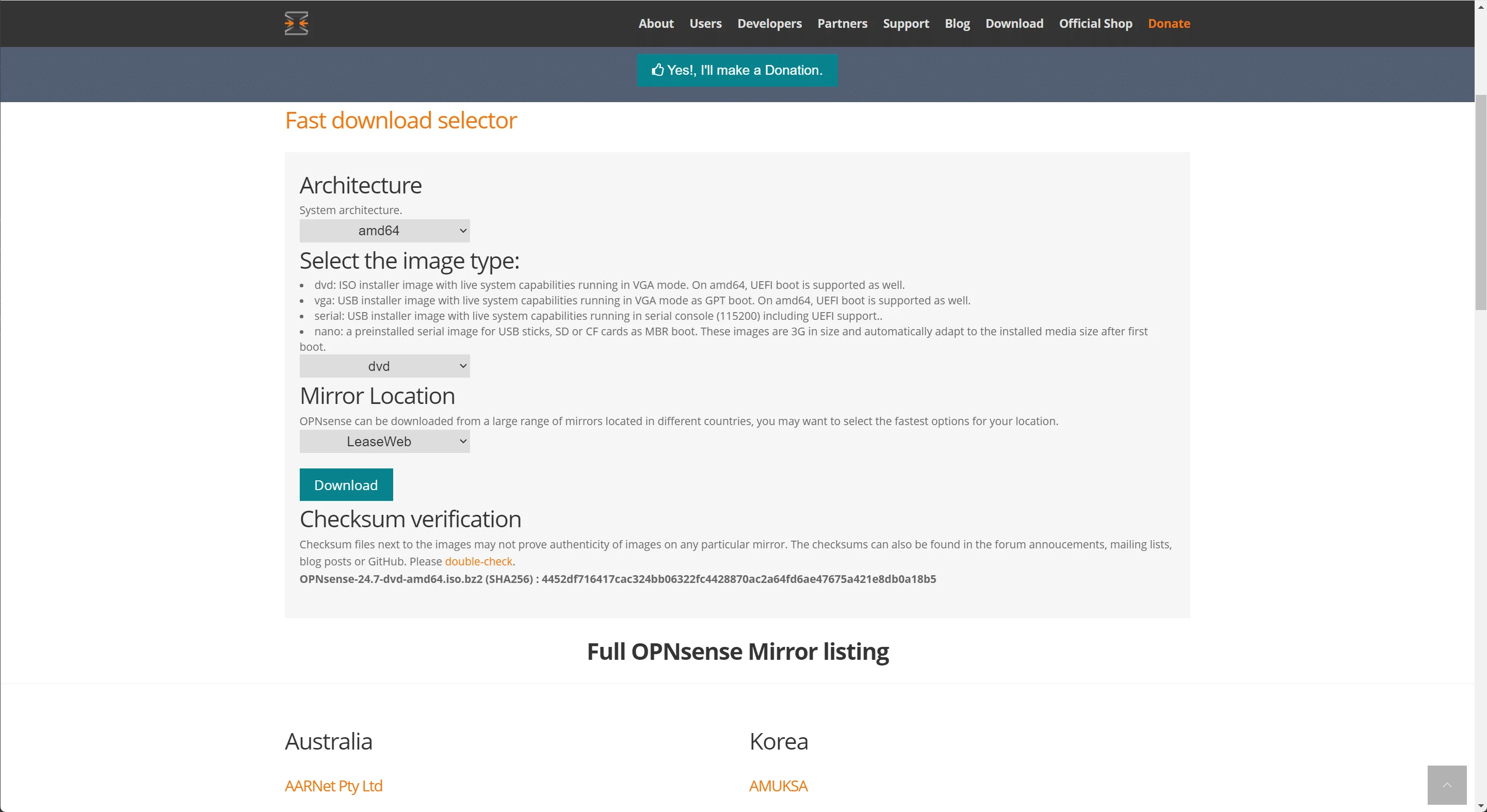This screenshot has width=1487, height=812.
Task: Click the AMUKSA Korea mirror link
Action: pos(780,786)
